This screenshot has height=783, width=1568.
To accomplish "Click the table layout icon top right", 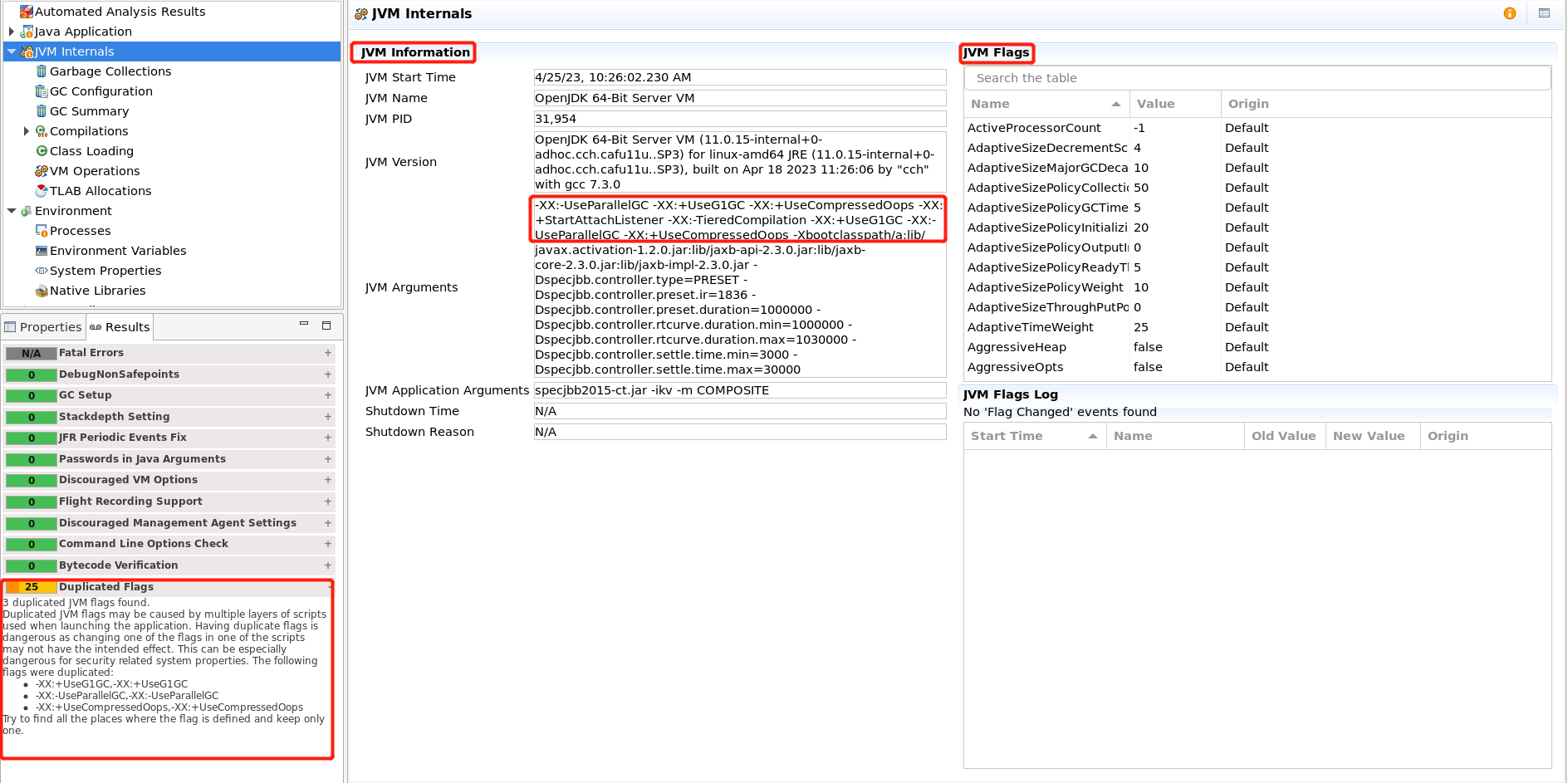I will pyautogui.click(x=1544, y=13).
